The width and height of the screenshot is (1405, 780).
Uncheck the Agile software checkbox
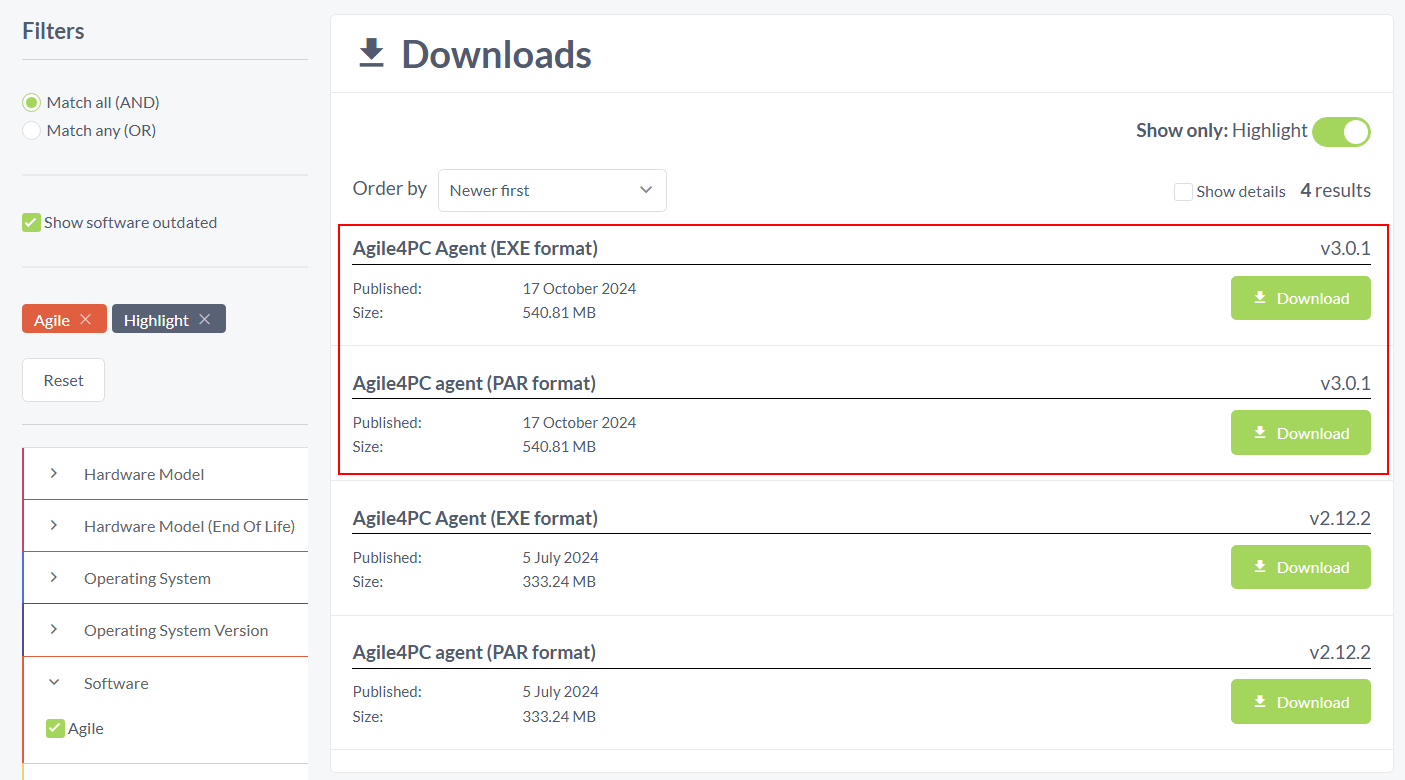click(x=56, y=728)
